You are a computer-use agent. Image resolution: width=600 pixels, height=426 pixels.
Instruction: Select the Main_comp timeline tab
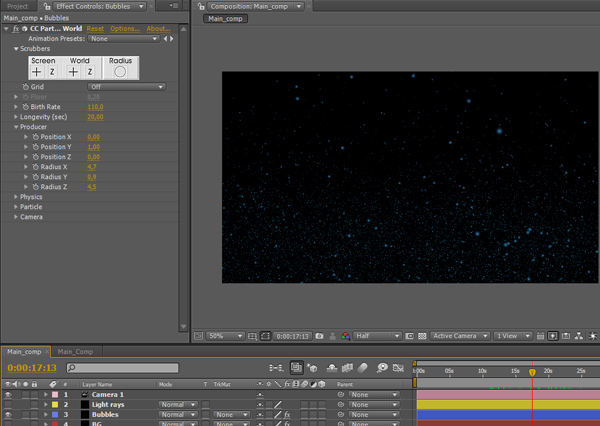pos(24,352)
